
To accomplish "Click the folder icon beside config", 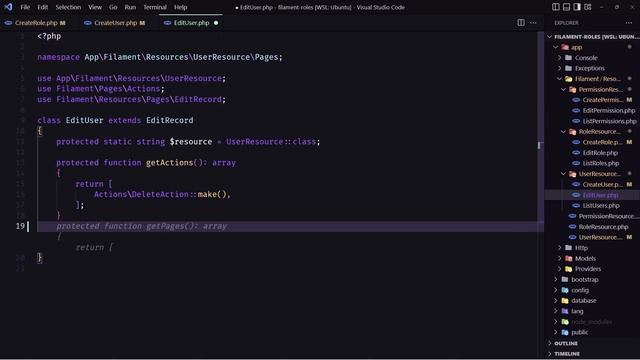I will [565, 290].
